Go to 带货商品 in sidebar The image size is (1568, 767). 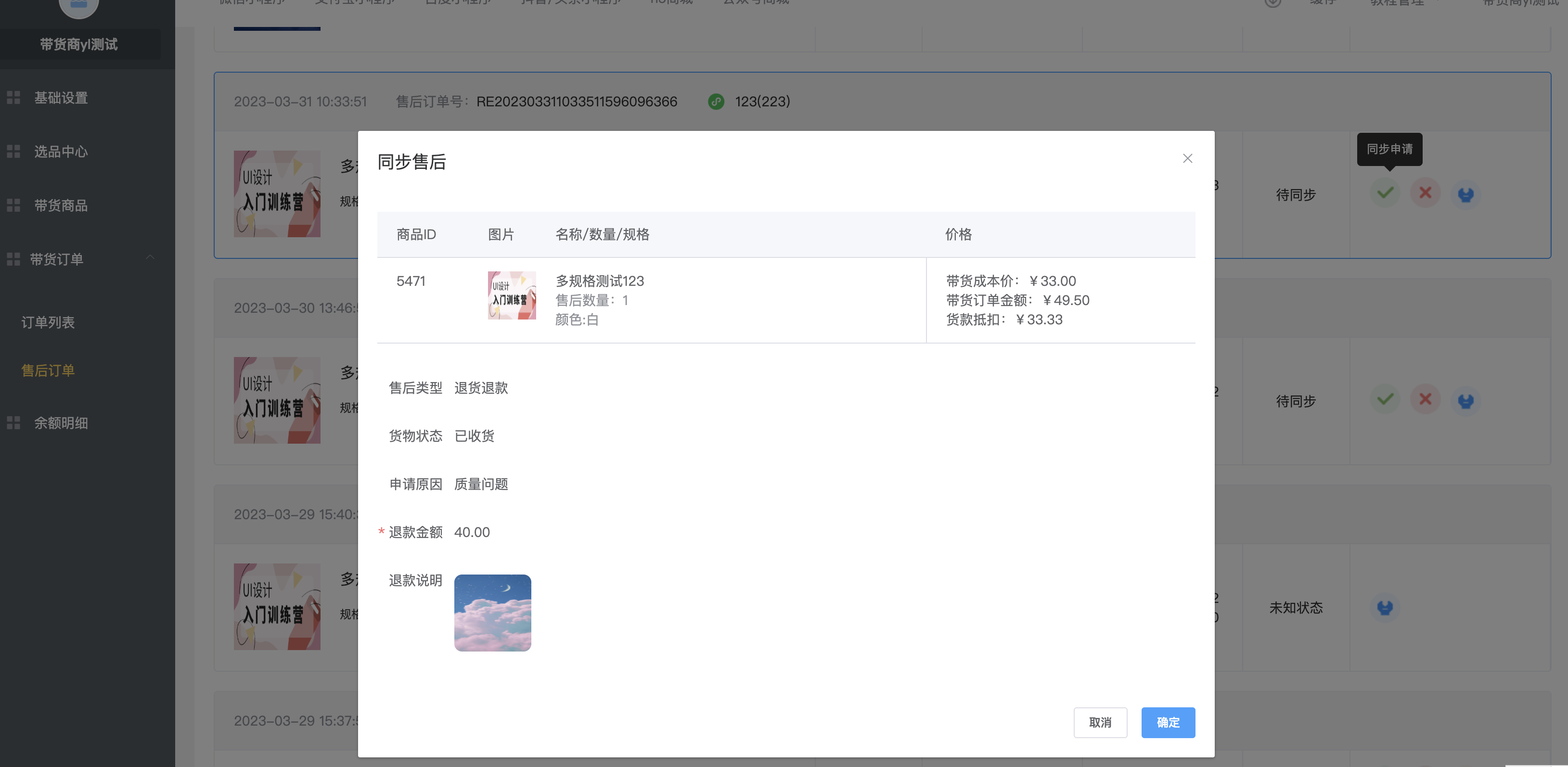pos(61,206)
